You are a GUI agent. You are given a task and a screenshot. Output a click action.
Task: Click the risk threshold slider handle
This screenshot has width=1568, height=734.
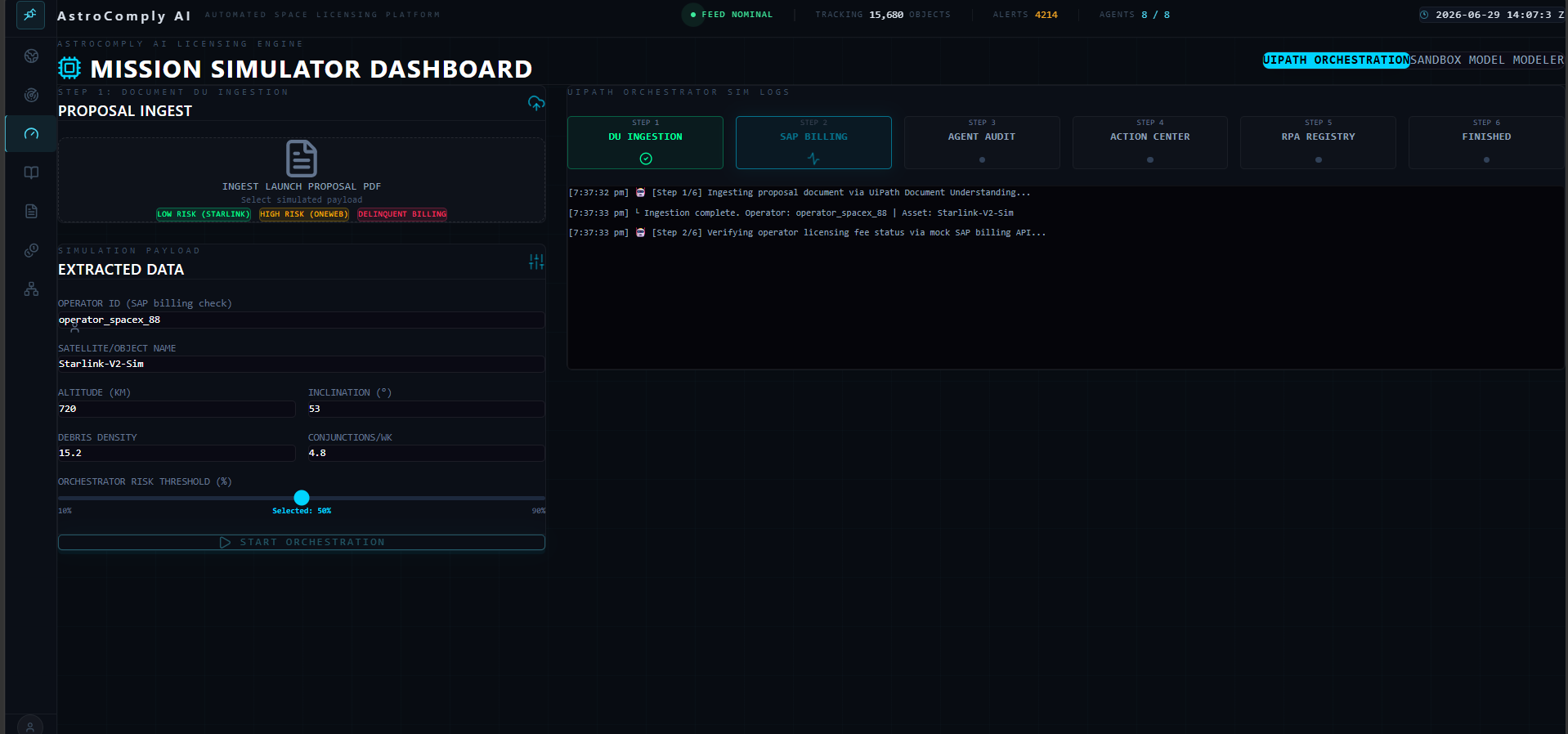(302, 498)
